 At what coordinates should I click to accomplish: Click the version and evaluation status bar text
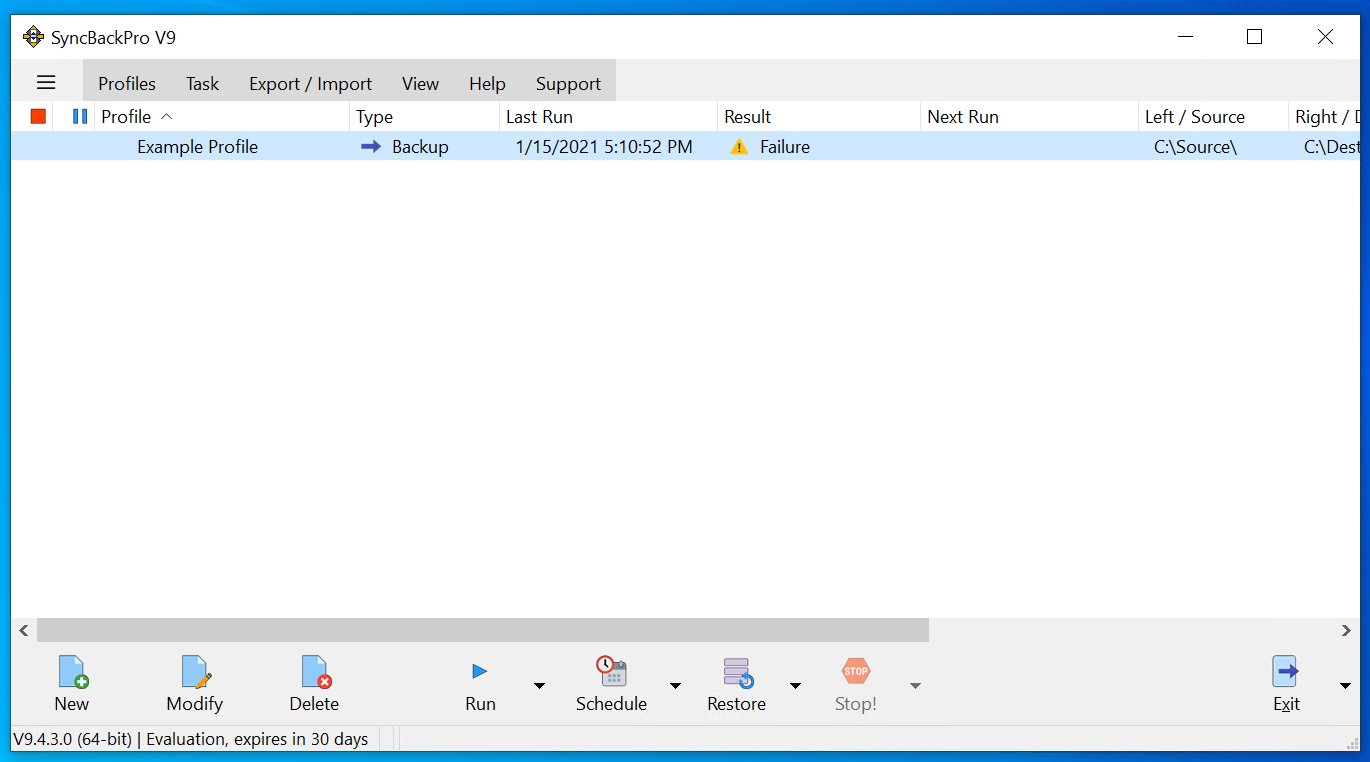point(190,740)
